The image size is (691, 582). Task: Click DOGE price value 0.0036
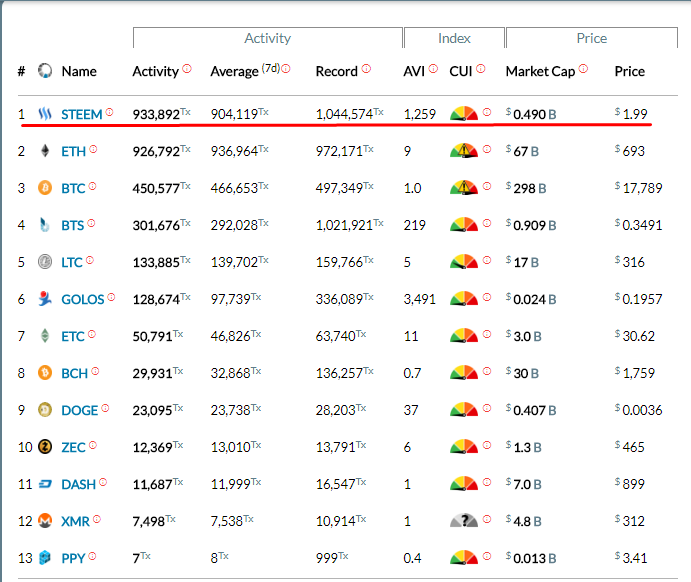pyautogui.click(x=639, y=410)
